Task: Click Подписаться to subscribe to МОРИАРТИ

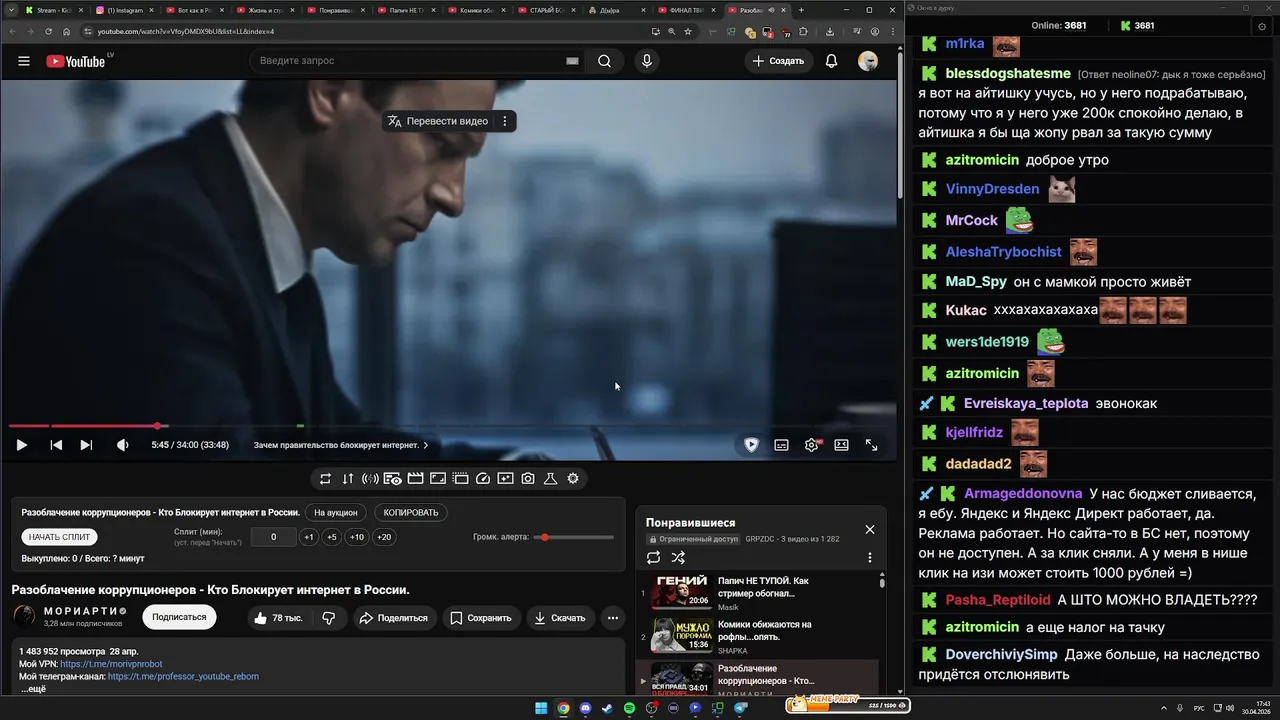Action: (x=179, y=617)
